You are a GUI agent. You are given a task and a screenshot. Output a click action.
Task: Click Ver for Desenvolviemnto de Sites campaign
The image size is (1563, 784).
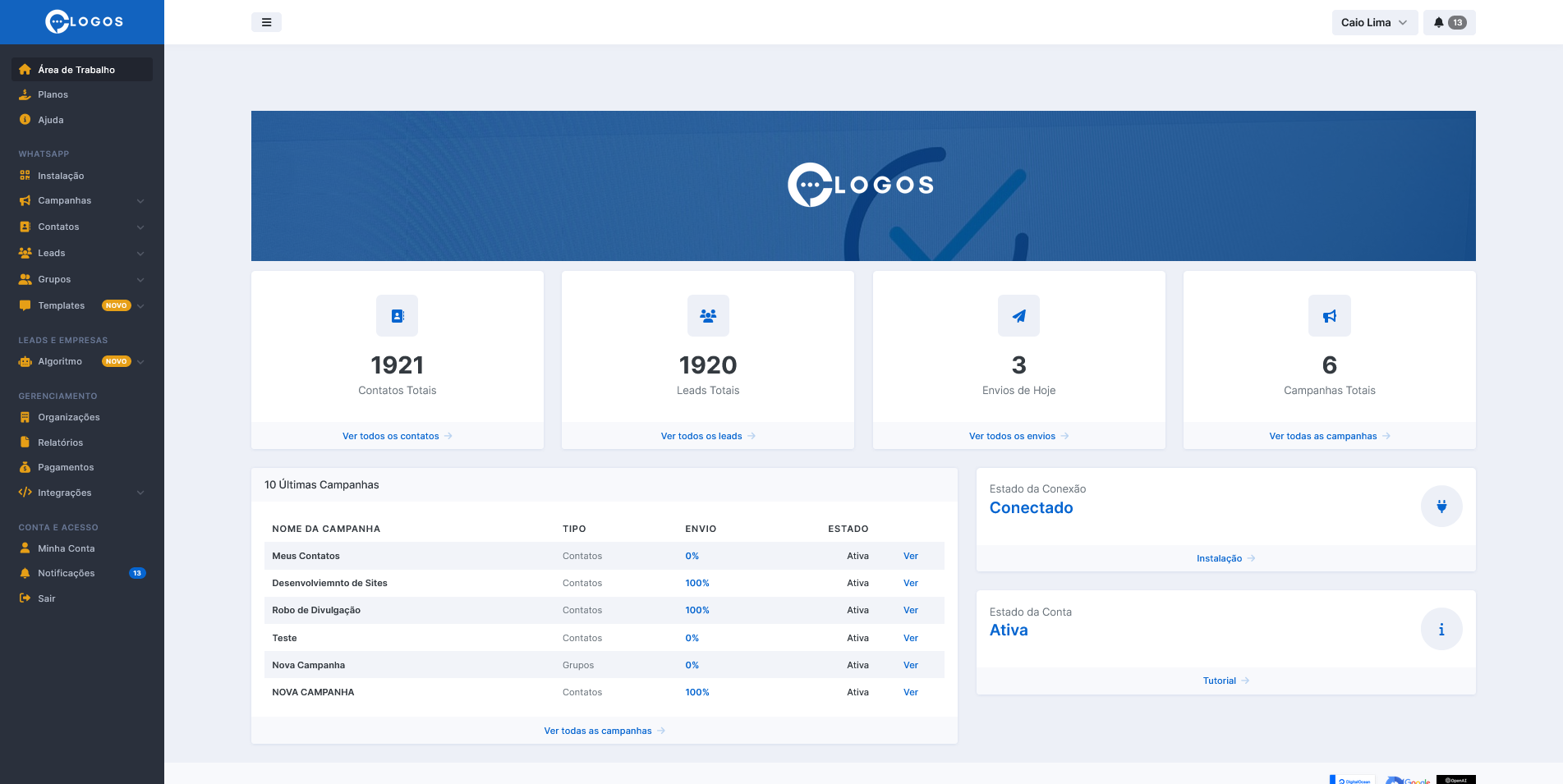911,583
